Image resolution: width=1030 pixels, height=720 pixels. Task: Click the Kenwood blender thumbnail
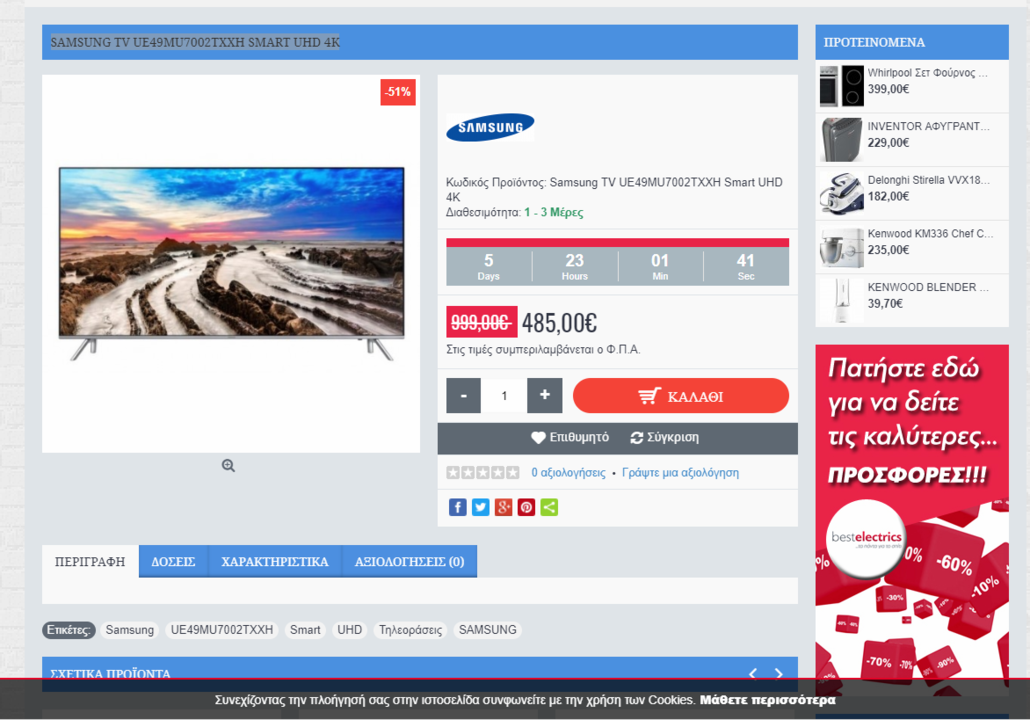tap(841, 301)
